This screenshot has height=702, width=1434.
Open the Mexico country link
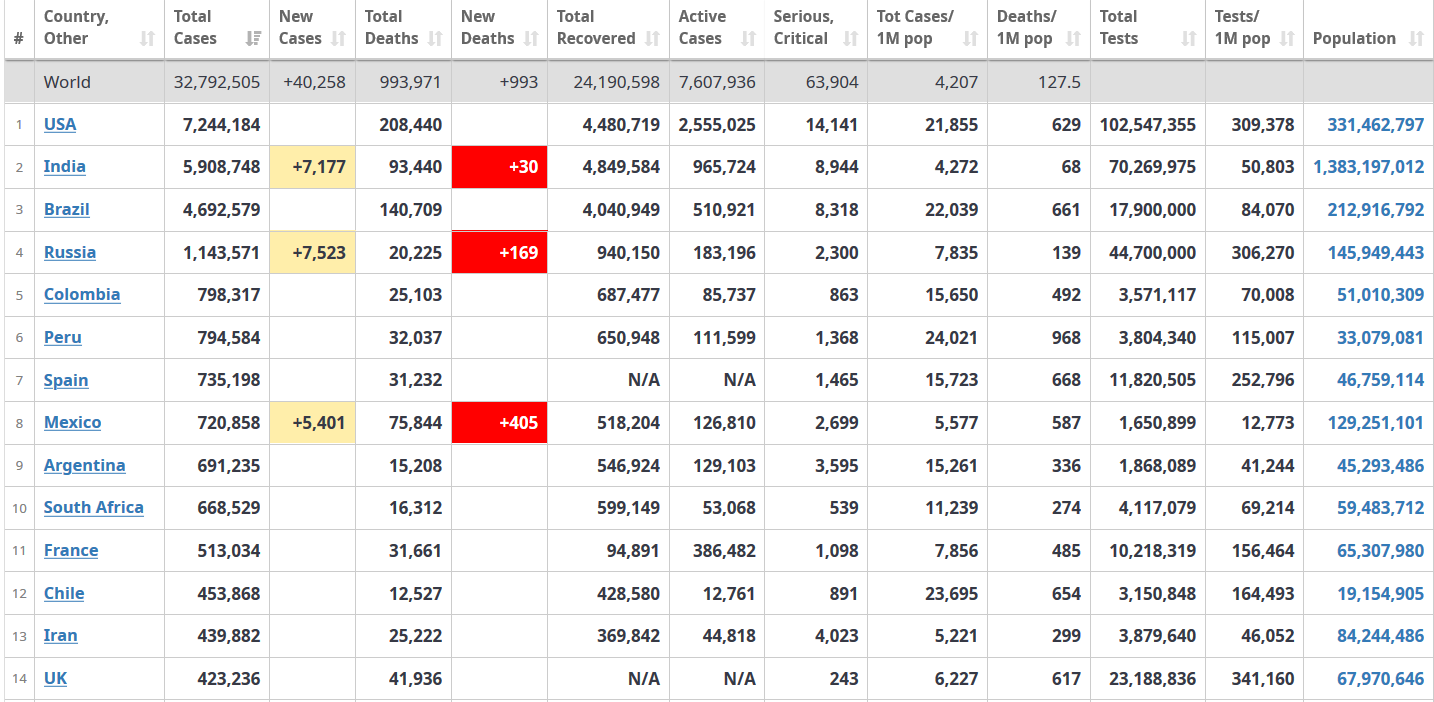tap(73, 422)
